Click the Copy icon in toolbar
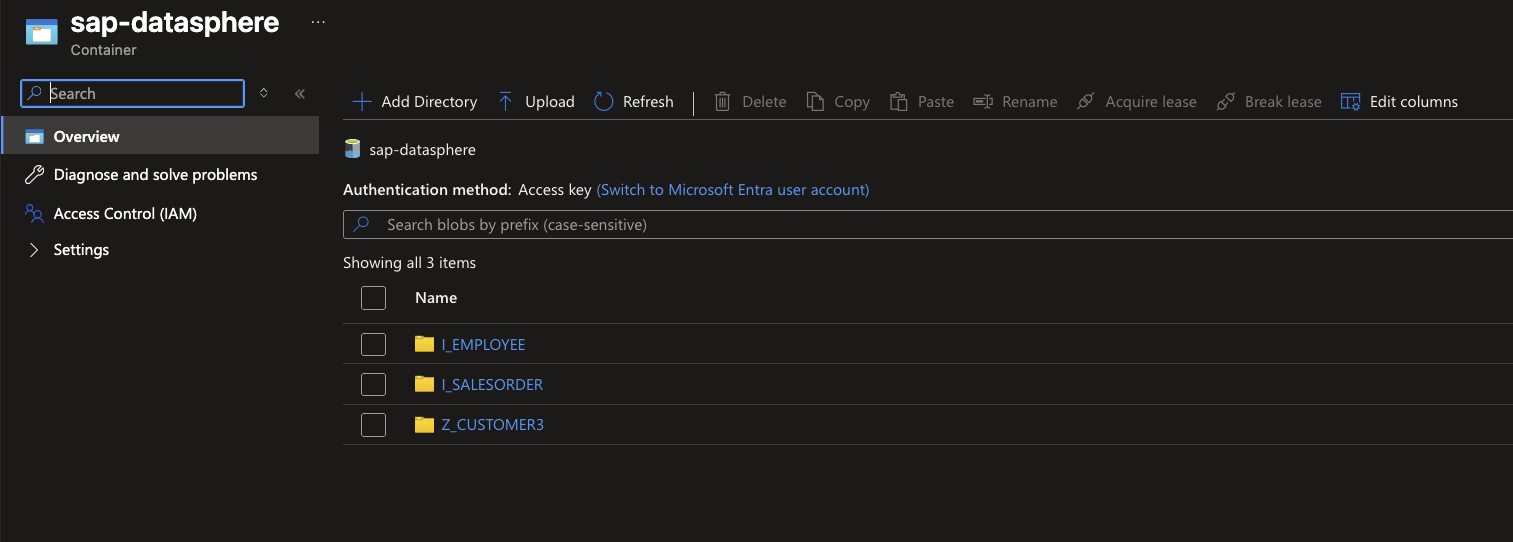The image size is (1513, 542). 816,102
